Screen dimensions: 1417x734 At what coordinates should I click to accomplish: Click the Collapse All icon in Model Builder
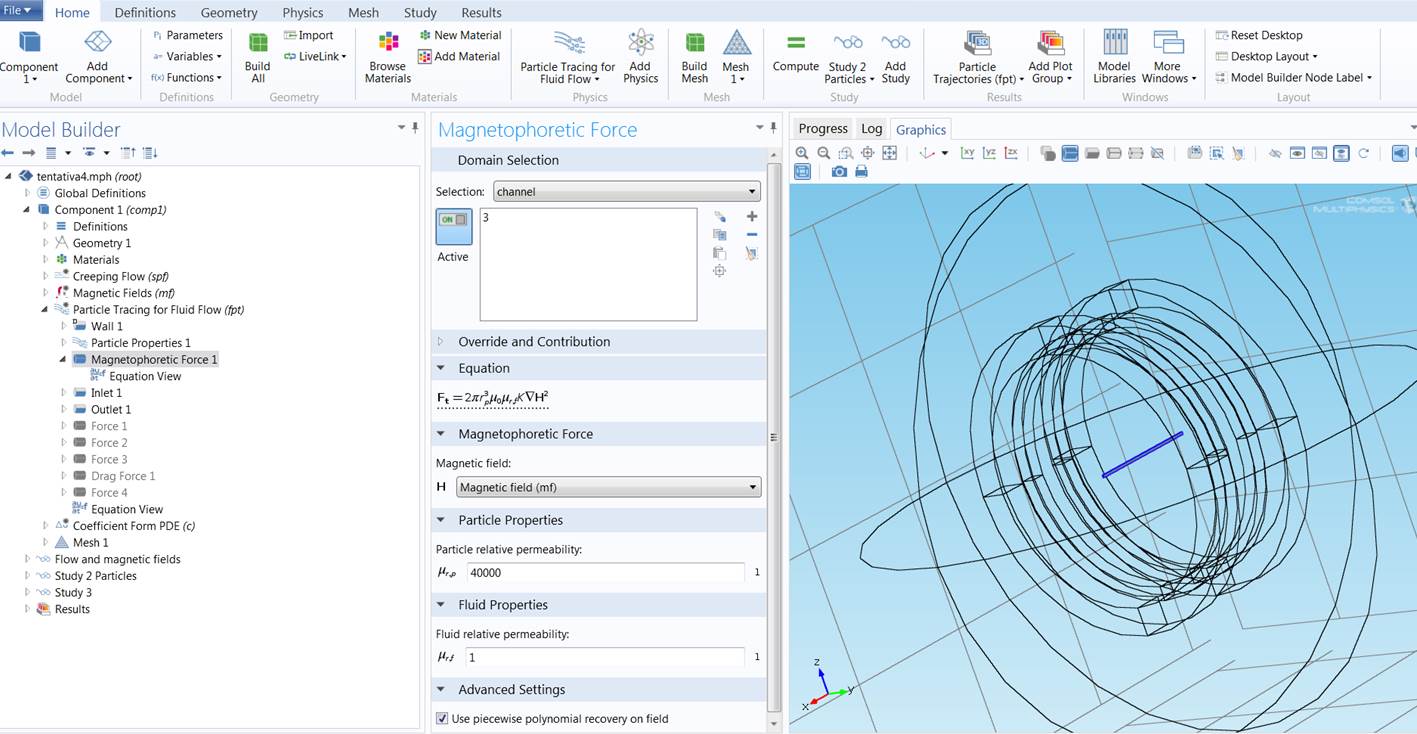127,153
